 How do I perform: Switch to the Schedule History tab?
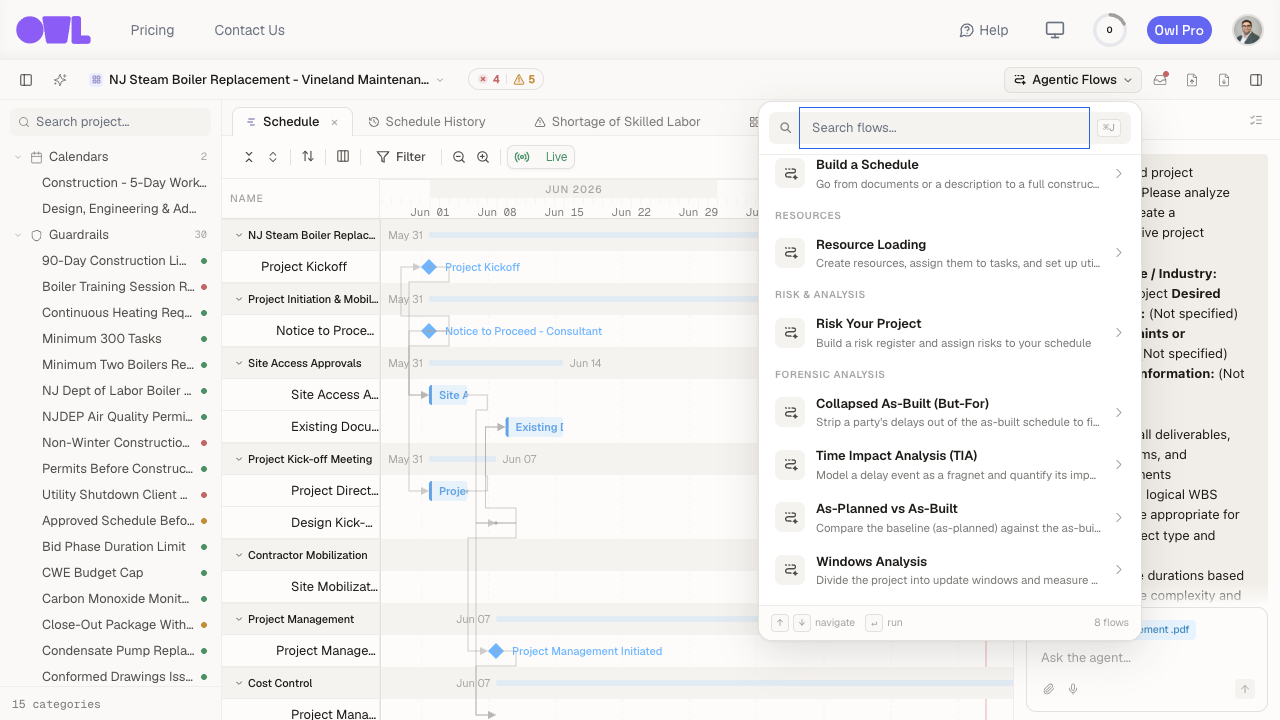tap(427, 122)
